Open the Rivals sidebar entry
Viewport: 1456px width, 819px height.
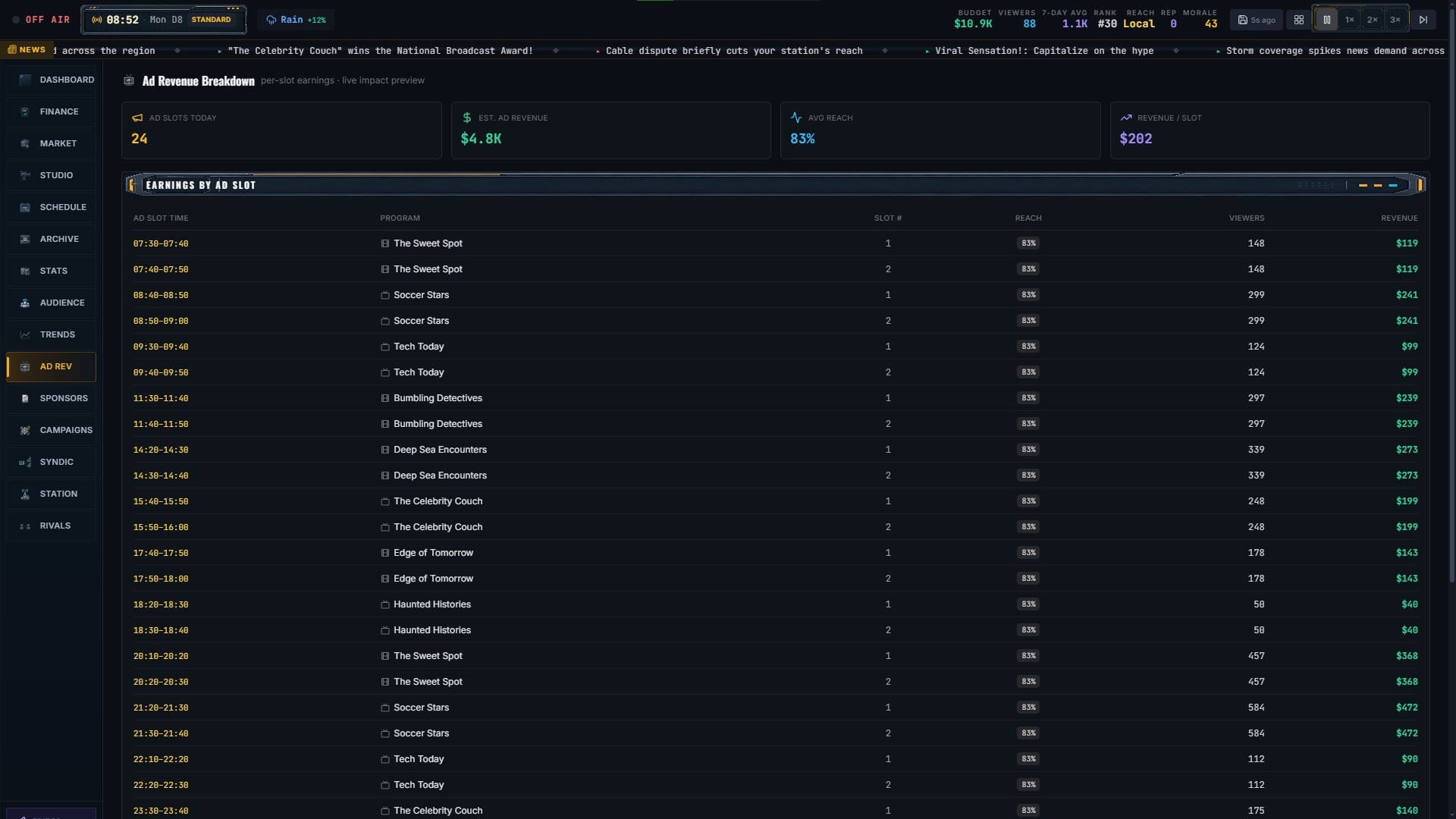[x=52, y=526]
